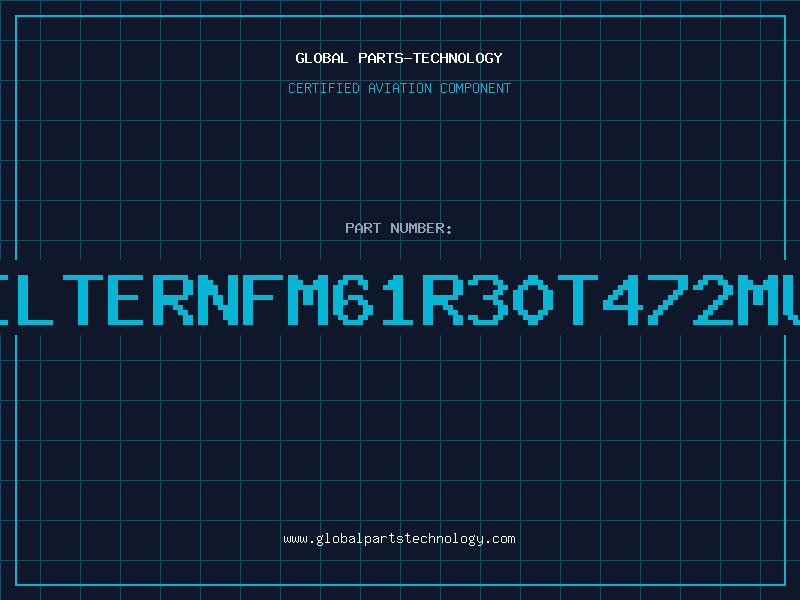Select the word AVIATION in the subtitle
This screenshot has height=600, width=800.
[400, 88]
